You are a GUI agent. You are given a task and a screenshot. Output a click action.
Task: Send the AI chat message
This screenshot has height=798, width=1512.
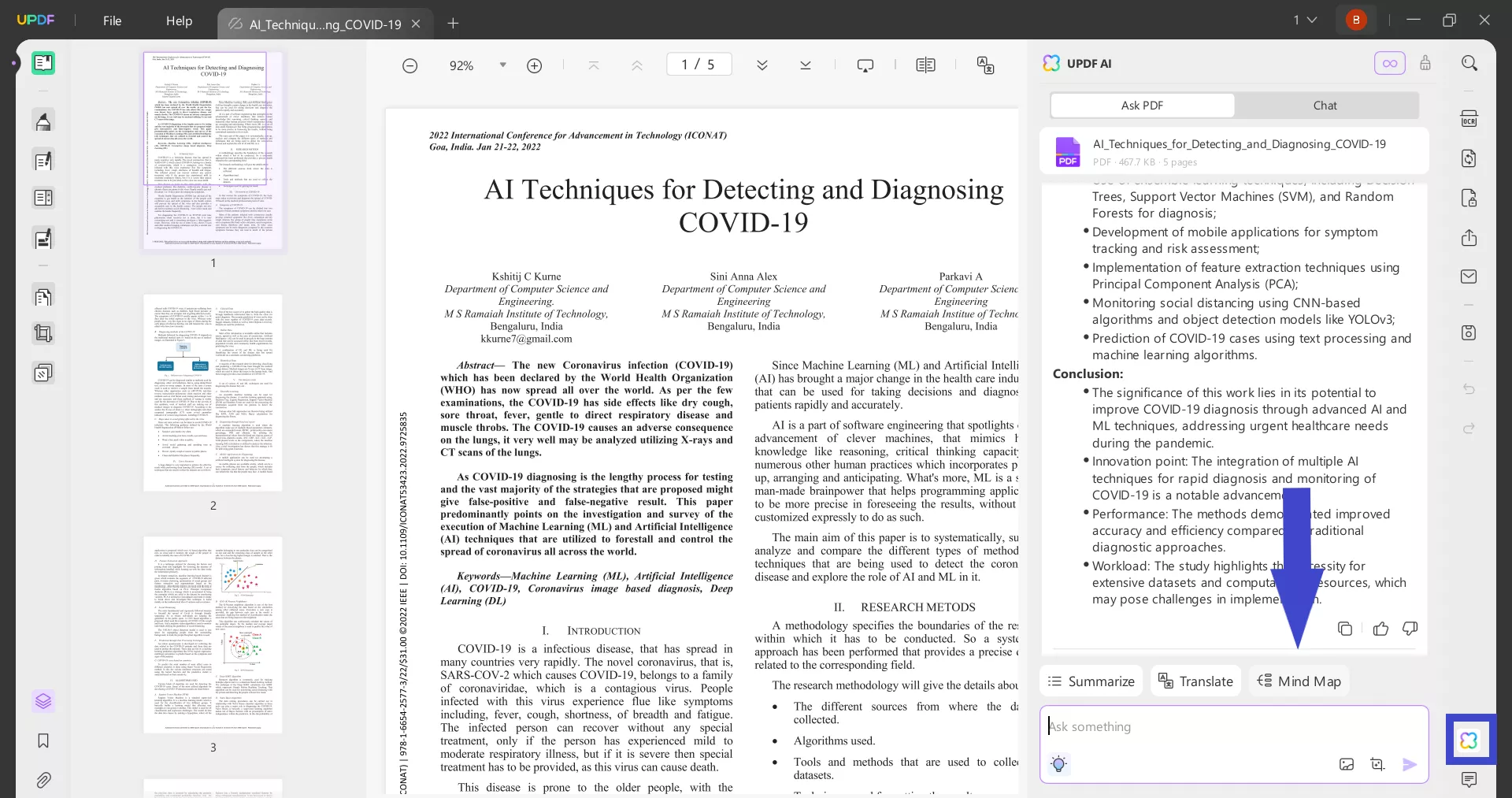coord(1410,764)
